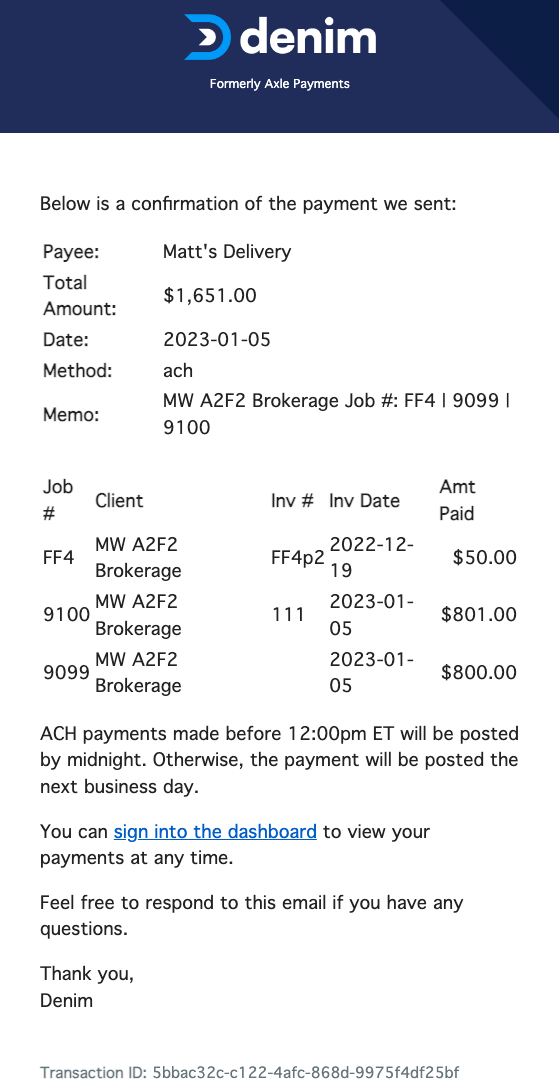Screen dimensions: 559x1084
Task: Click the payment method value ach
Action: [178, 371]
